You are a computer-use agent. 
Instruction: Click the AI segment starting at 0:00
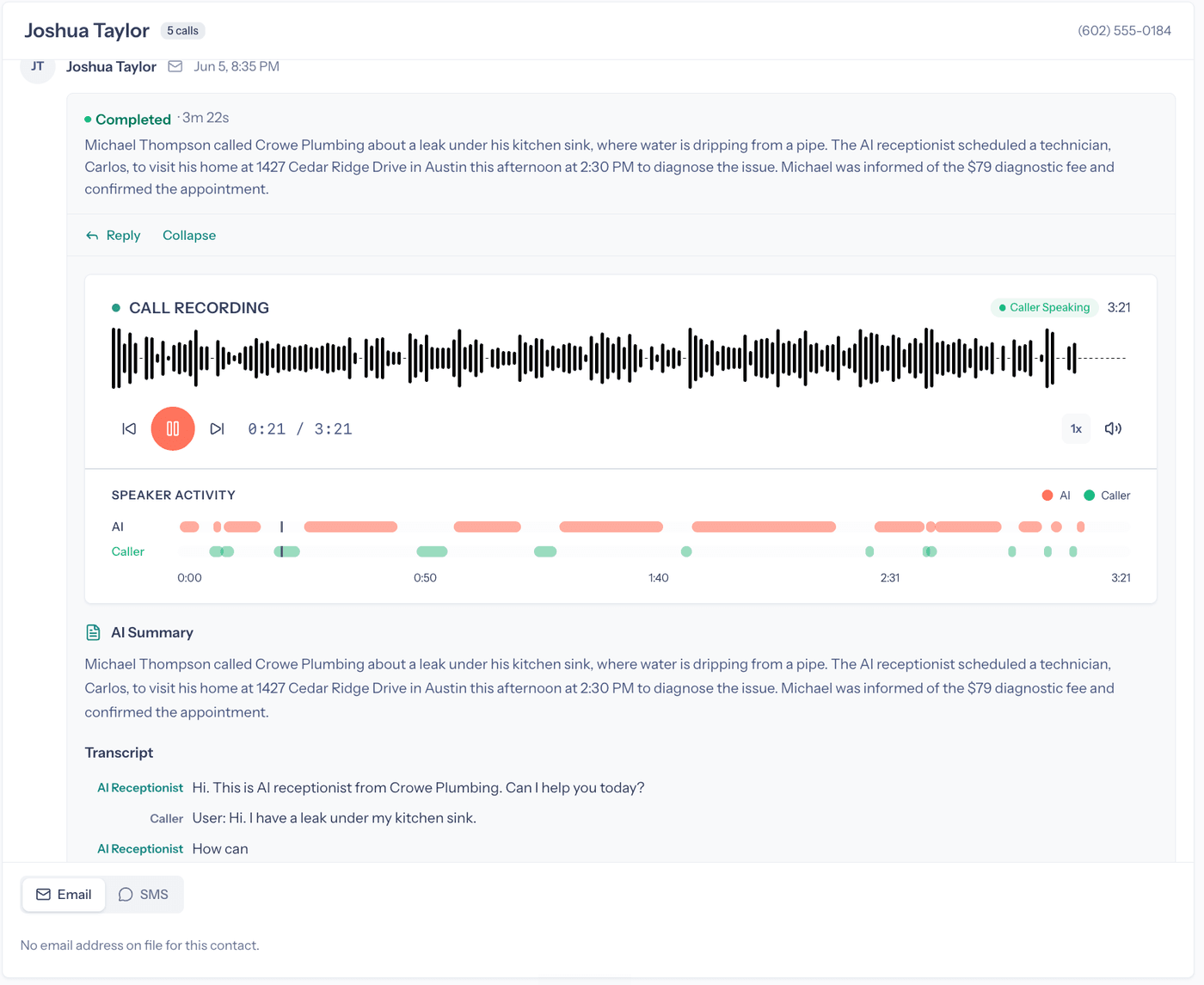(x=189, y=526)
